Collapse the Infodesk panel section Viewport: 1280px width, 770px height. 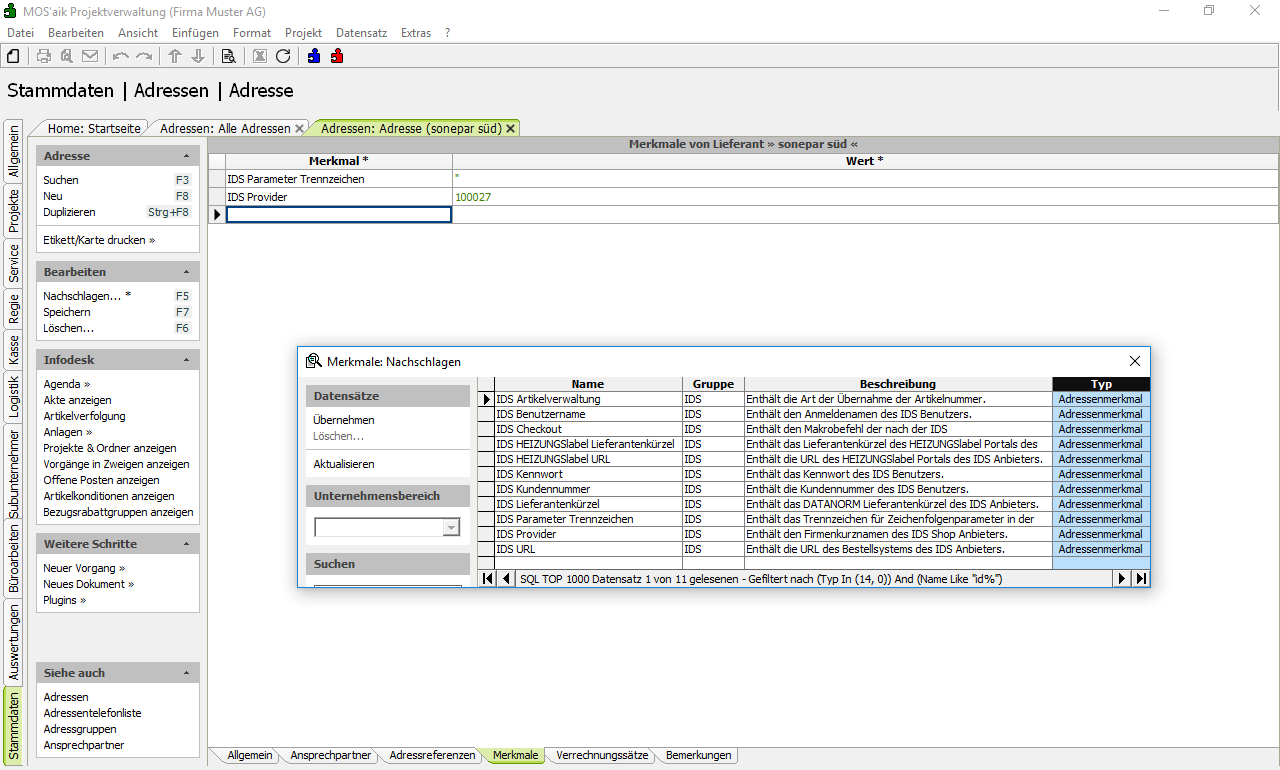186,360
